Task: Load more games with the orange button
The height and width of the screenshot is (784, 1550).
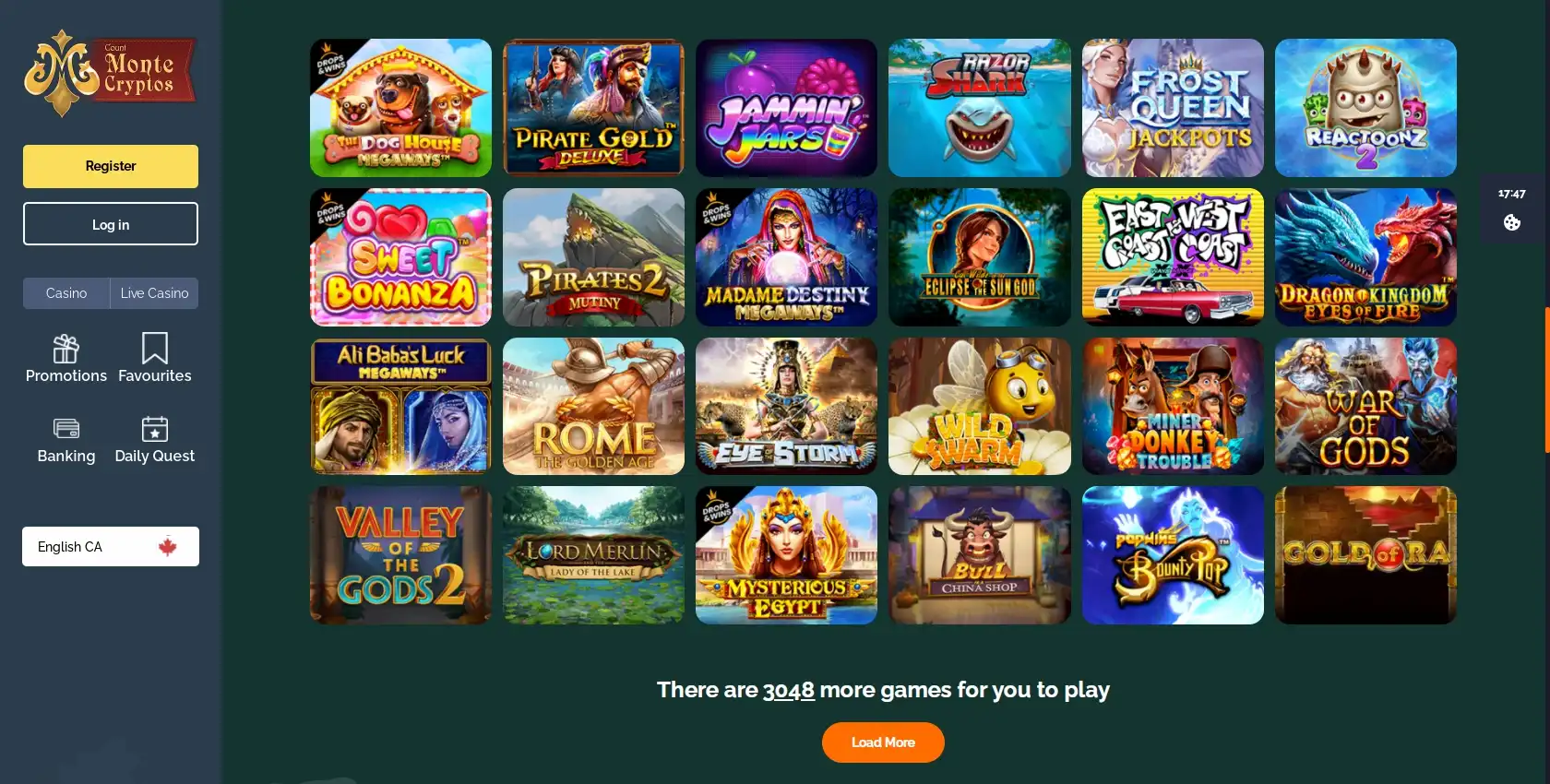Action: pyautogui.click(x=883, y=742)
